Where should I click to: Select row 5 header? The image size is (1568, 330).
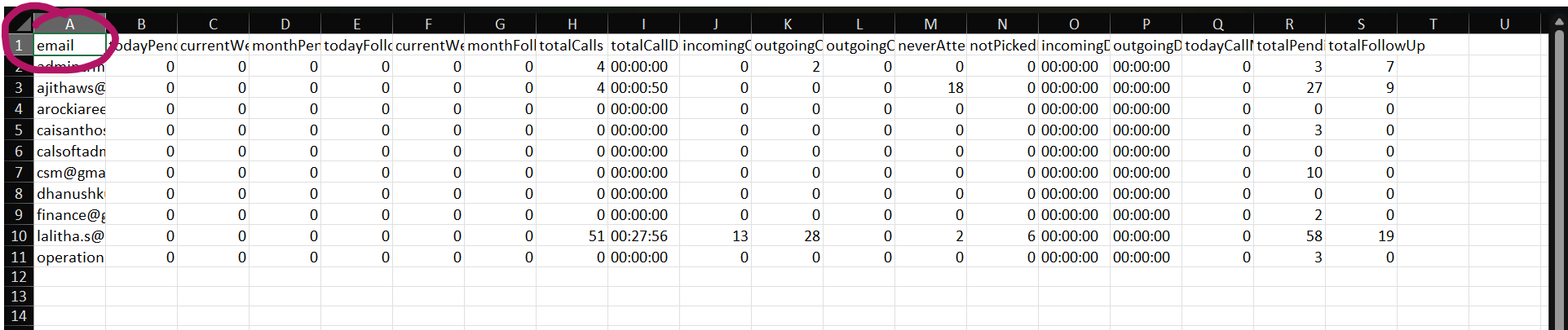18,130
